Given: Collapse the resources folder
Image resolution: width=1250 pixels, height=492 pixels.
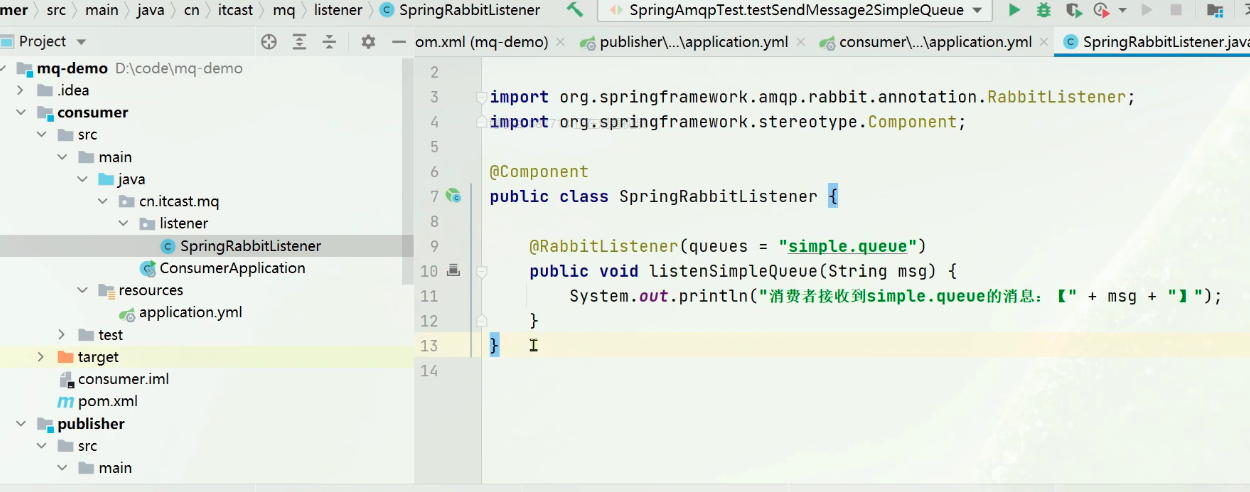Looking at the screenshot, I should (82, 290).
